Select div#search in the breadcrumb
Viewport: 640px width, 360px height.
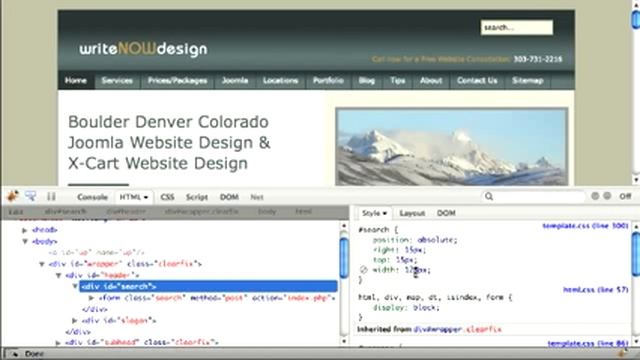[65, 212]
